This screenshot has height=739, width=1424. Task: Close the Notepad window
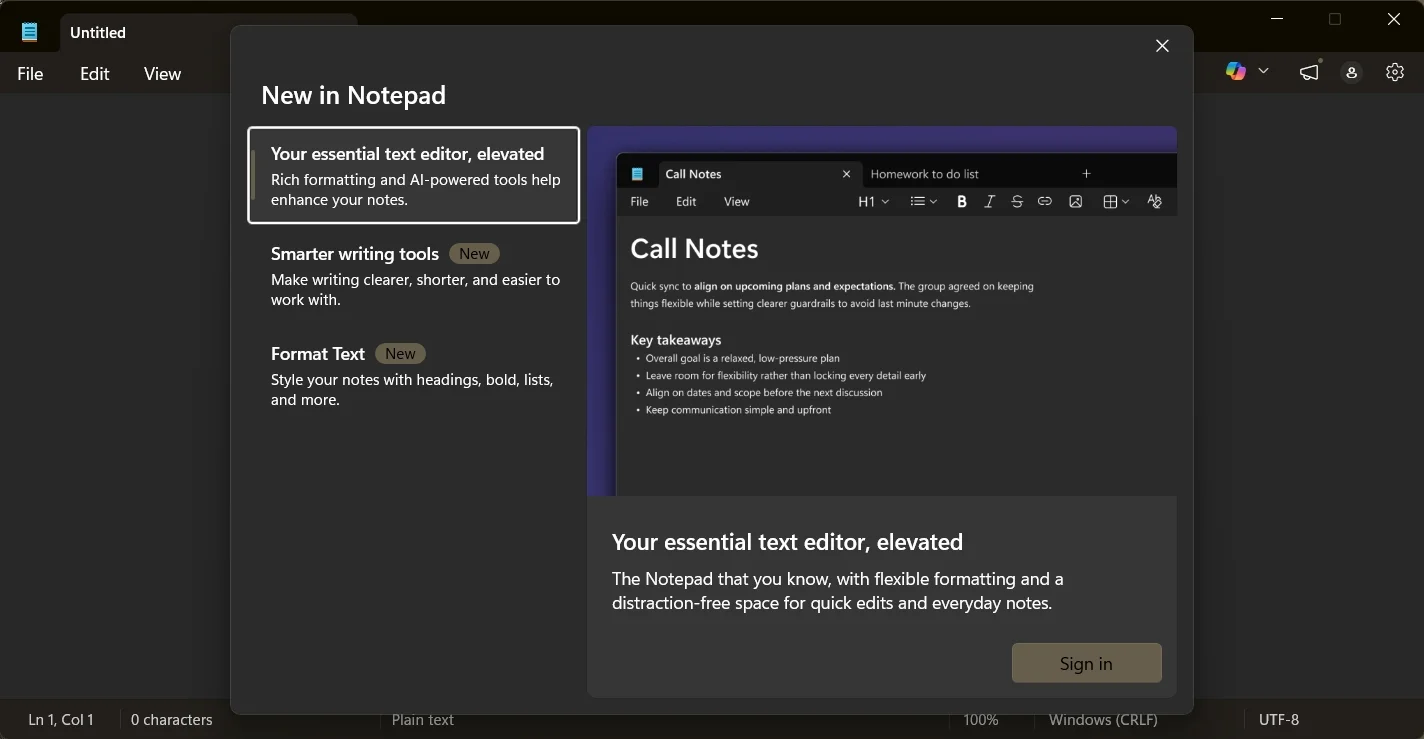(1394, 19)
